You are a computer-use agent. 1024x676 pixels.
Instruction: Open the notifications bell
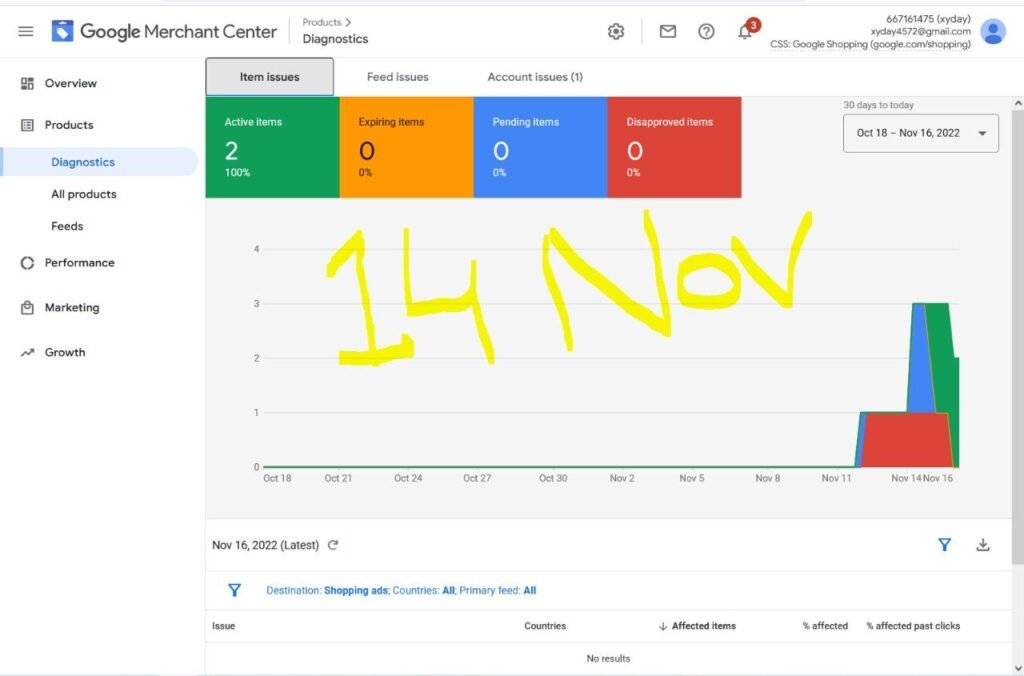(745, 31)
